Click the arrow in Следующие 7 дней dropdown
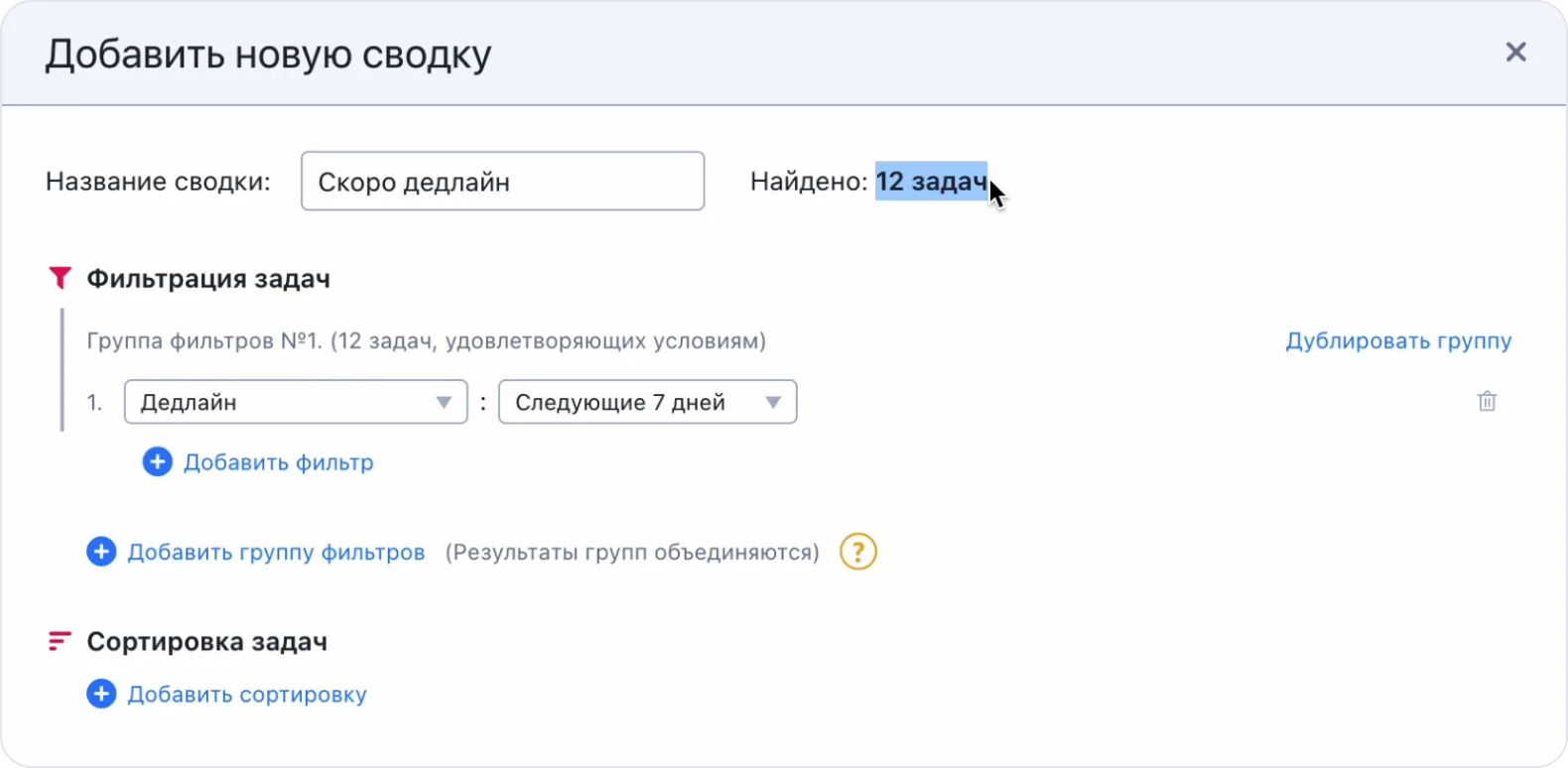The width and height of the screenshot is (1568, 768). 773,403
